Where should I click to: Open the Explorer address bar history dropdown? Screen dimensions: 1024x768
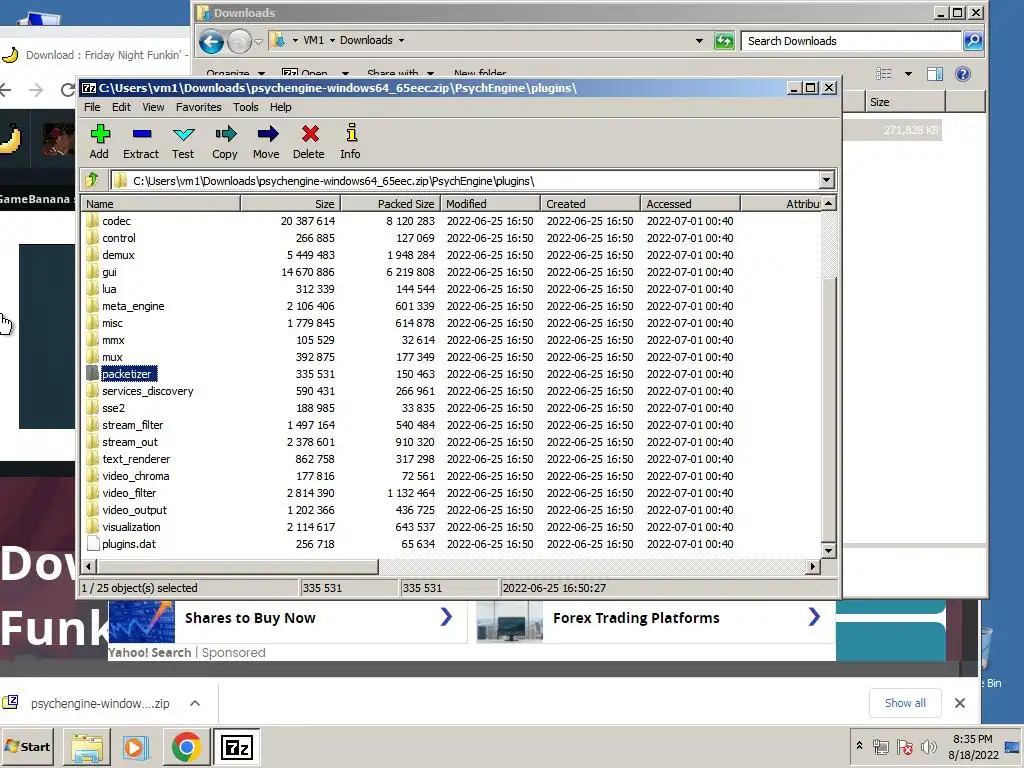[x=699, y=40]
